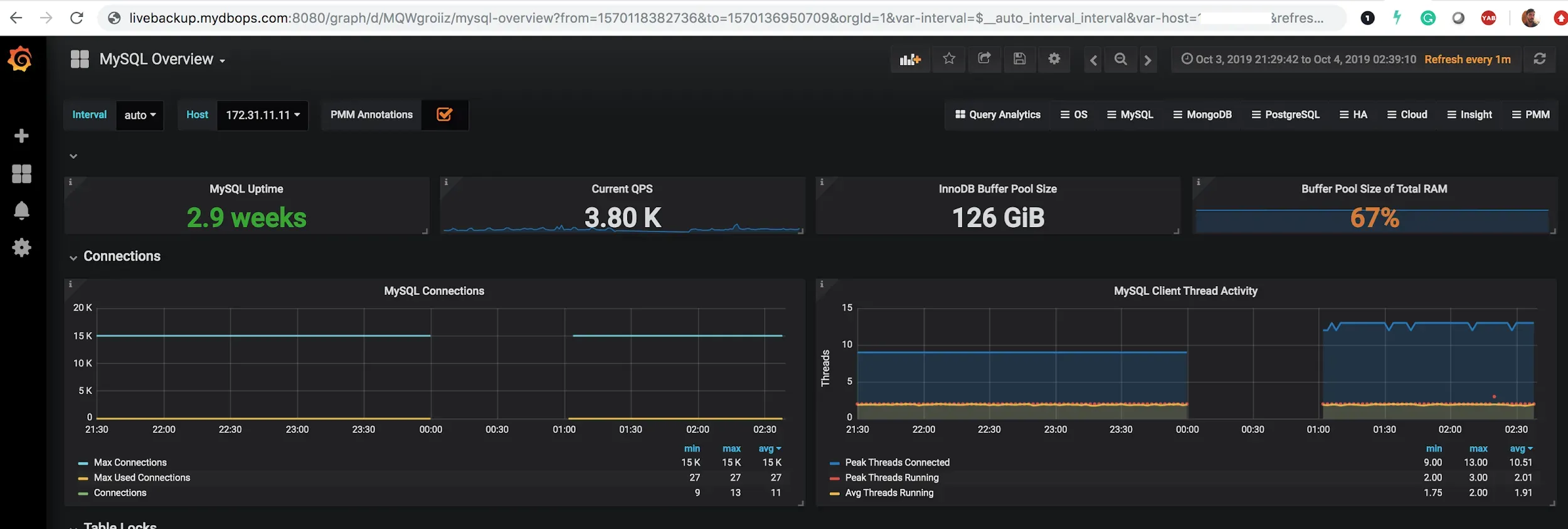This screenshot has height=529, width=1568.
Task: Toggle Max Connections series in legend
Action: tap(130, 462)
